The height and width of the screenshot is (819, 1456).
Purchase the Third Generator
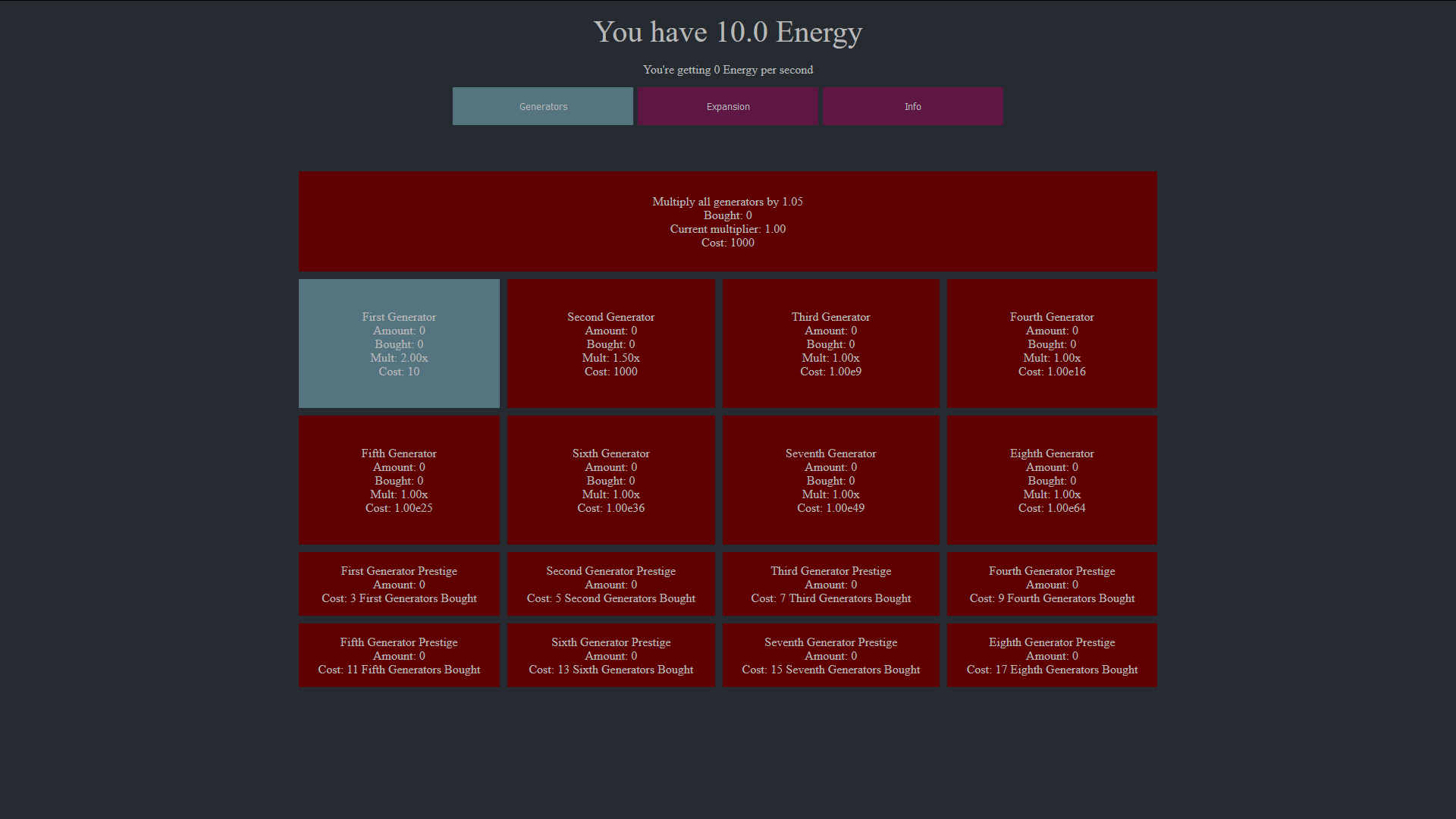(831, 344)
